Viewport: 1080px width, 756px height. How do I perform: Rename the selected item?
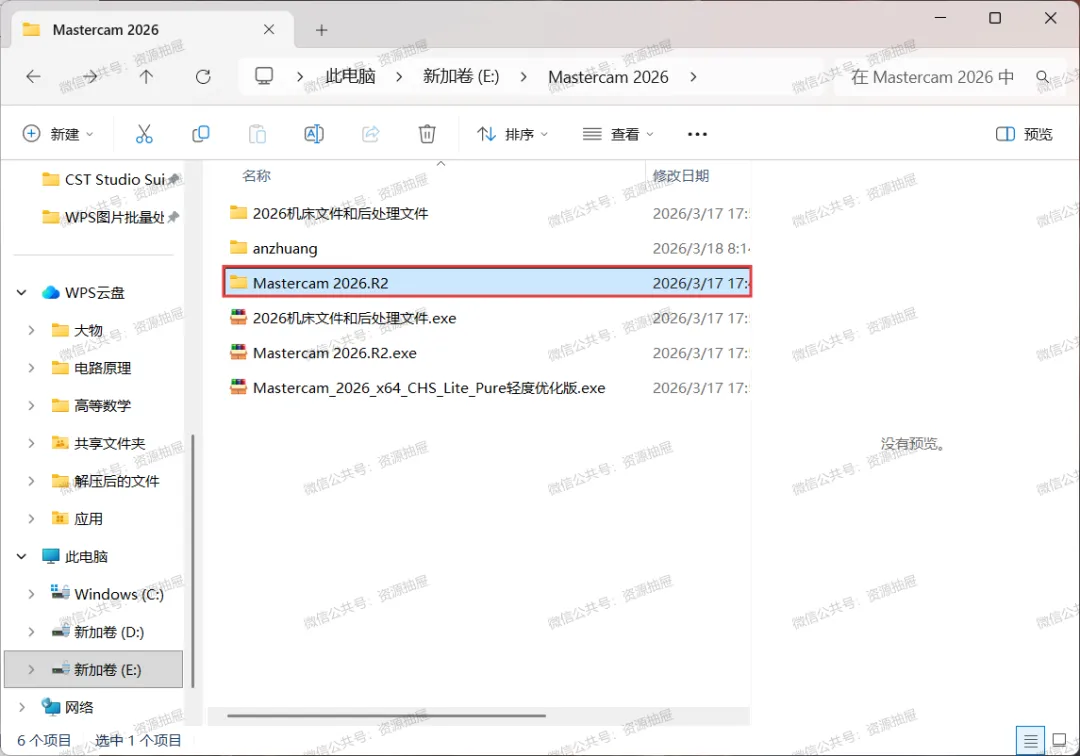pos(314,134)
